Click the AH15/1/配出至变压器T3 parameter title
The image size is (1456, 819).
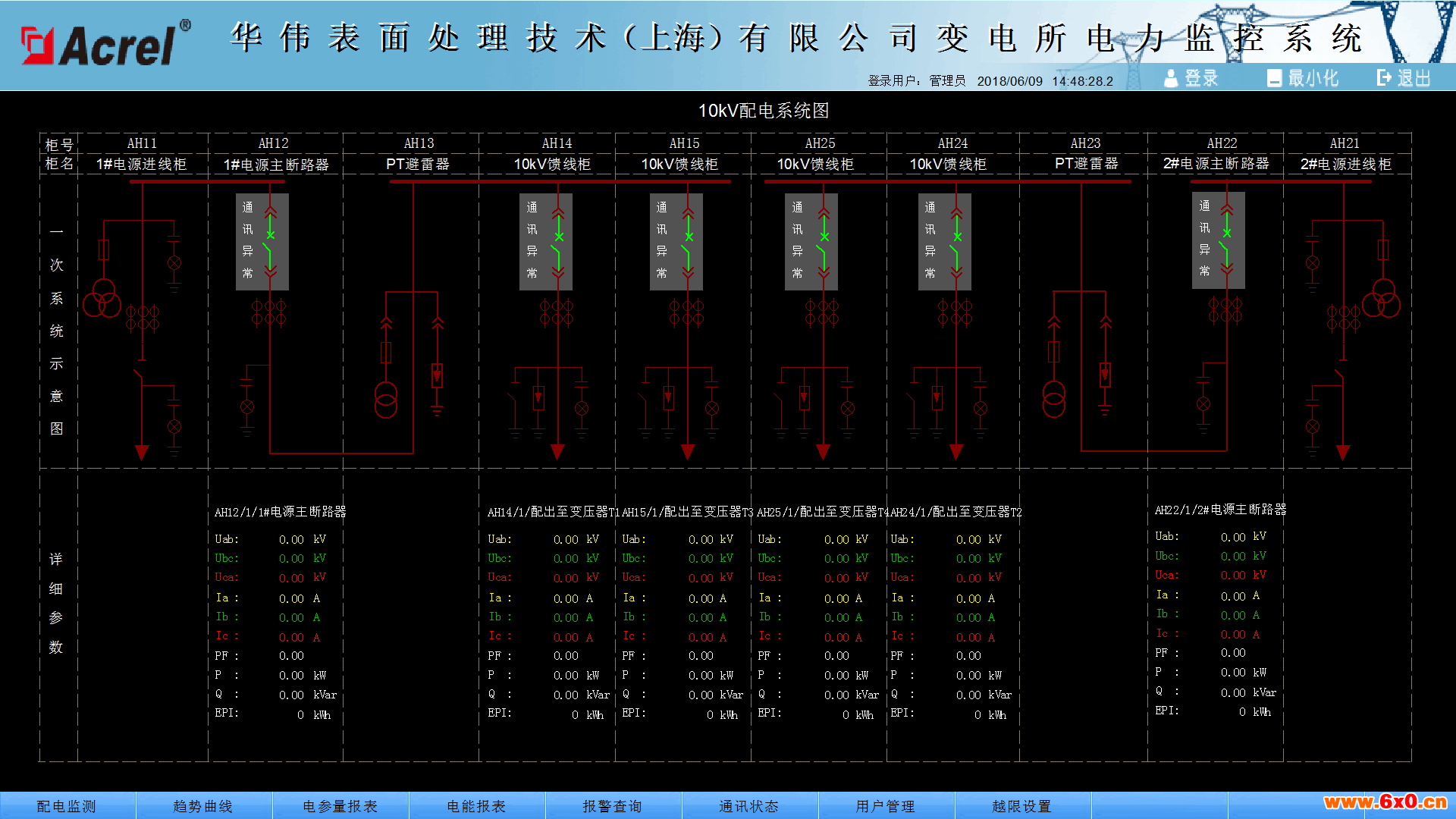click(687, 513)
